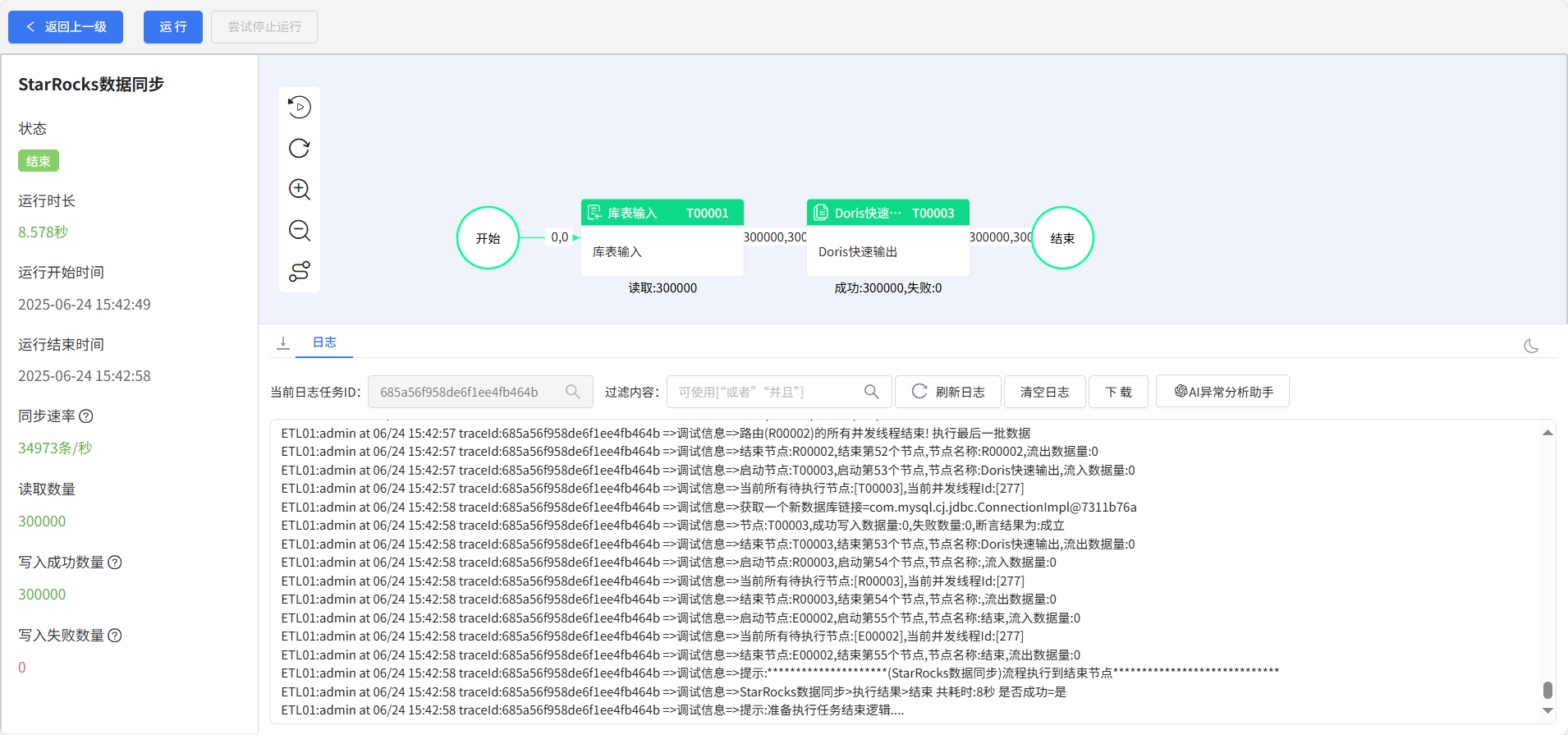Click the 清空日志 button
1568x735 pixels.
[1044, 392]
